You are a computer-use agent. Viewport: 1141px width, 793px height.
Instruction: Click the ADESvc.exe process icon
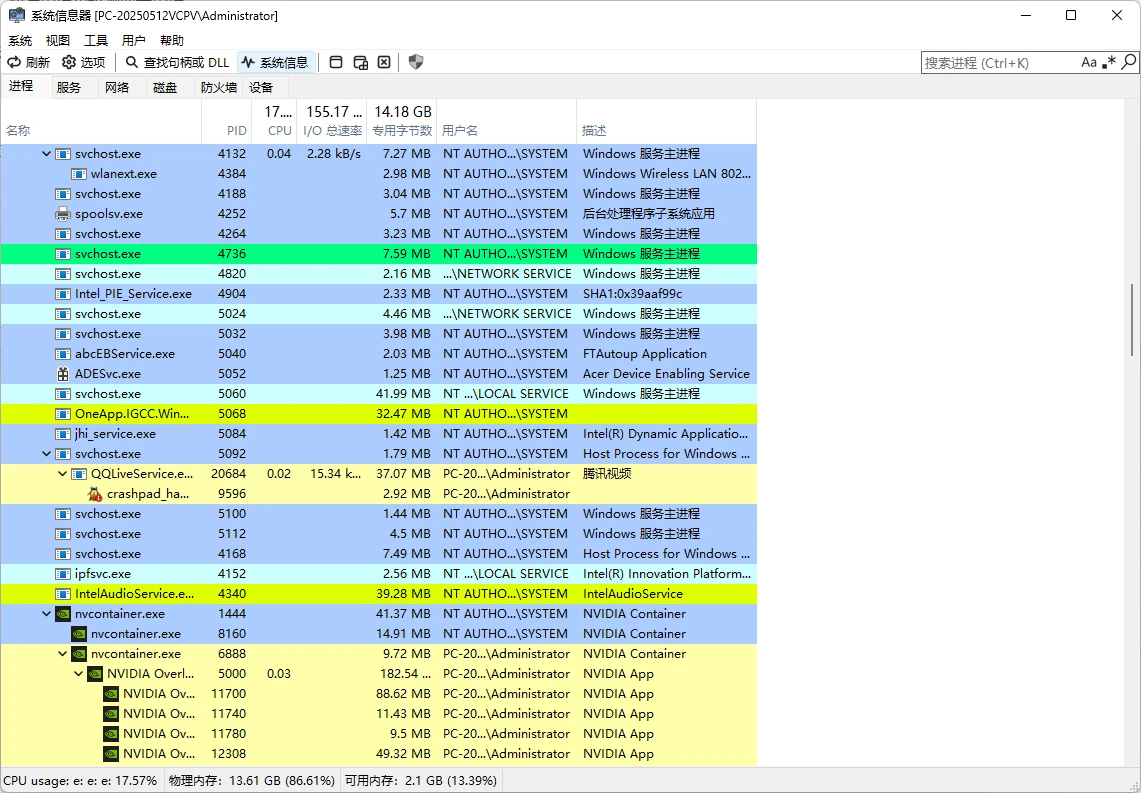coord(63,374)
